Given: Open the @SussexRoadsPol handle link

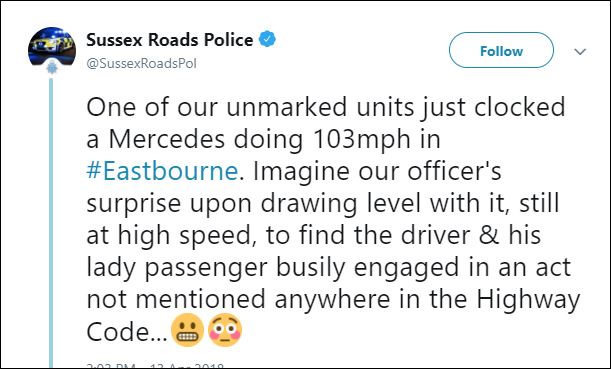Looking at the screenshot, I should (x=141, y=63).
